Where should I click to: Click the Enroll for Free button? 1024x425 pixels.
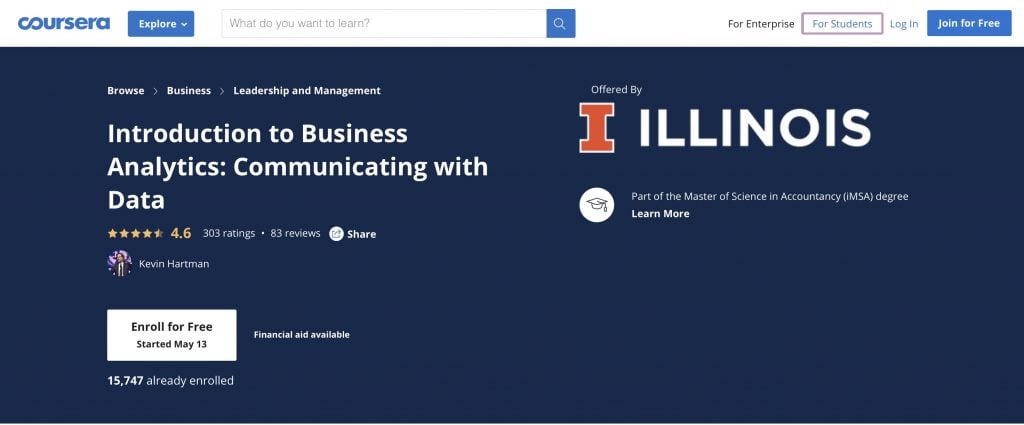172,335
